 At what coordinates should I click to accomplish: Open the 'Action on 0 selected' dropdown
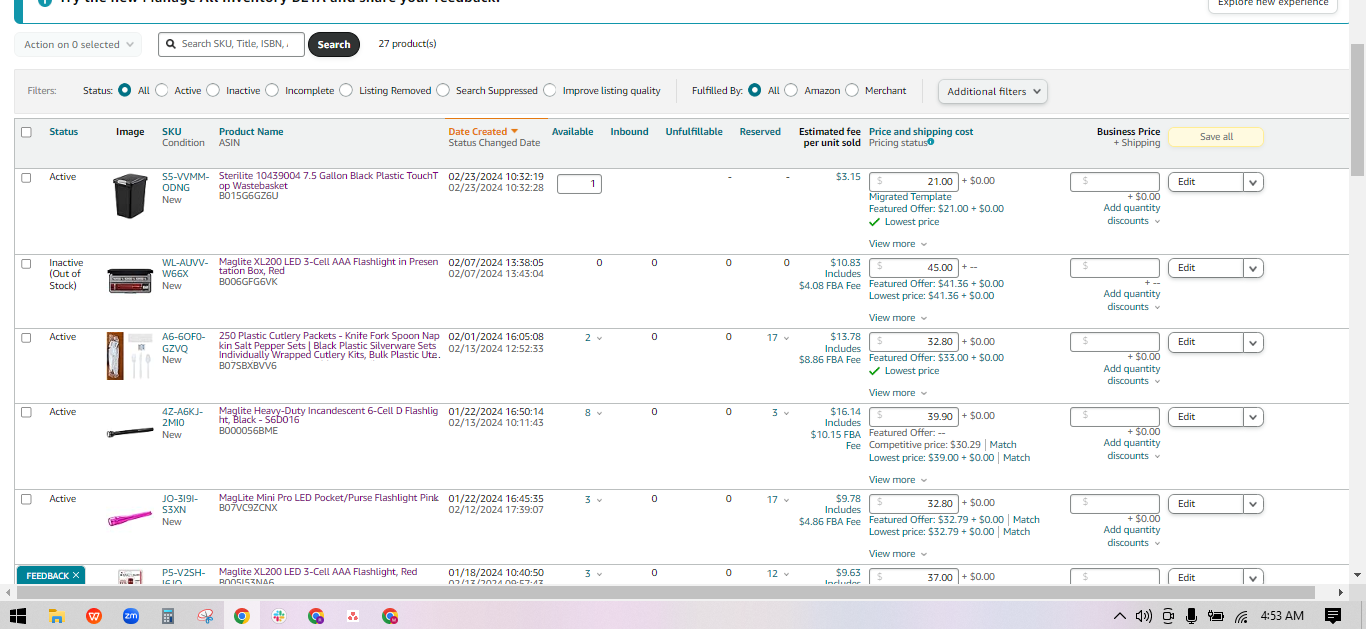click(x=79, y=45)
